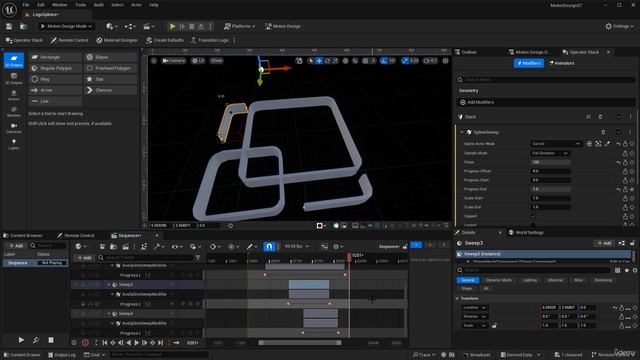Play the sequence forward in sequencer
640x360 pixels.
tap(137, 343)
